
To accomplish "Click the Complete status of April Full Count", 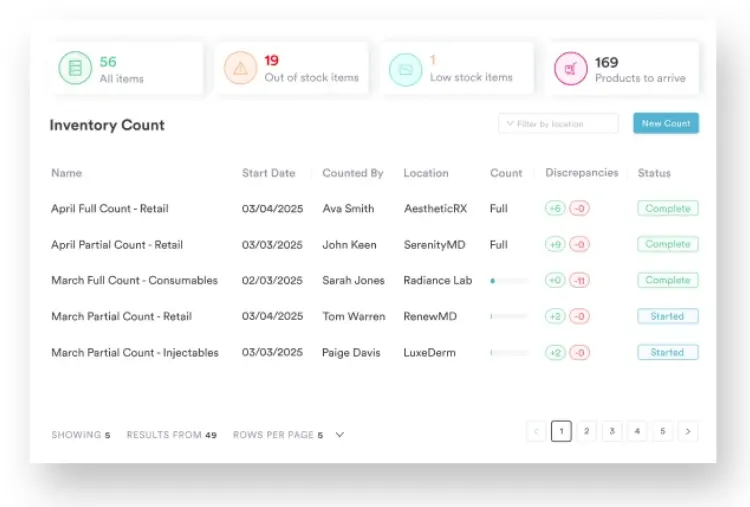I will [668, 208].
